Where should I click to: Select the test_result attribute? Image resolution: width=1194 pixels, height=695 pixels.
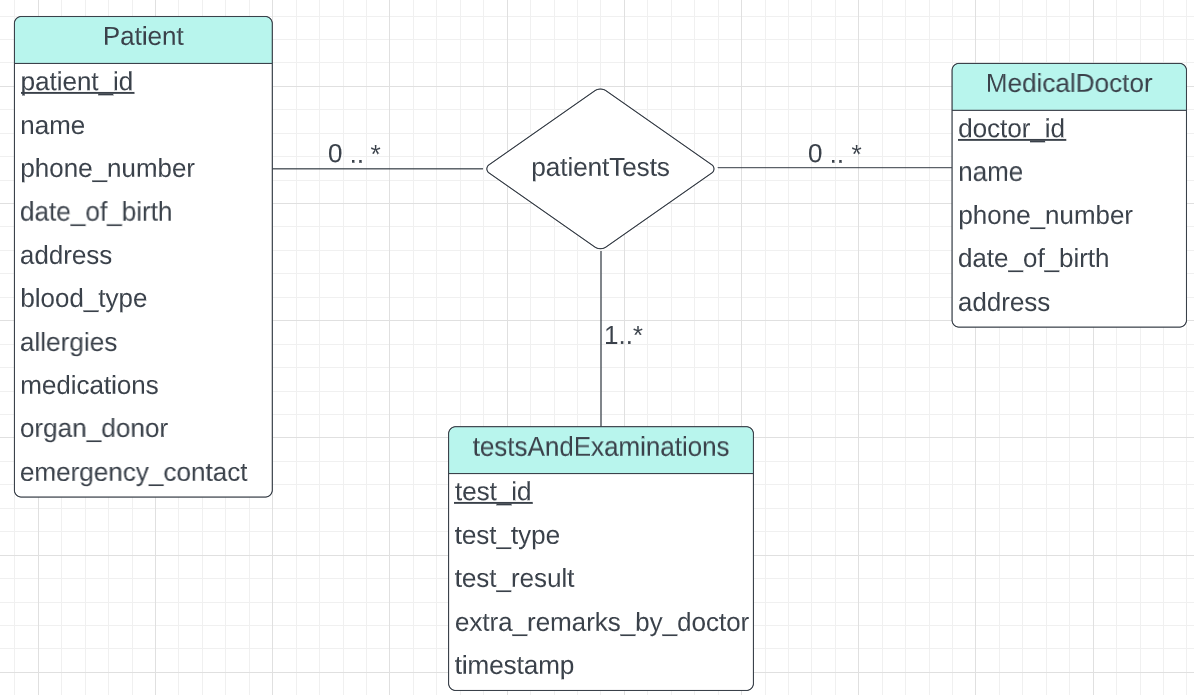514,579
